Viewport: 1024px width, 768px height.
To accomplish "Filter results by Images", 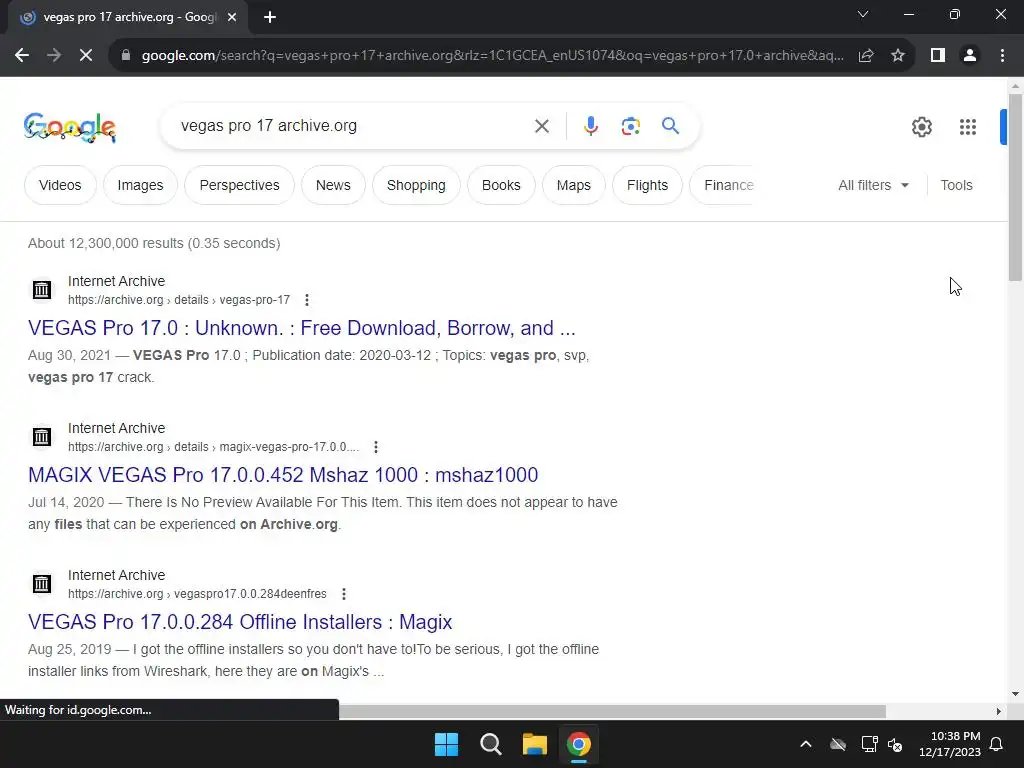I will pyautogui.click(x=140, y=185).
